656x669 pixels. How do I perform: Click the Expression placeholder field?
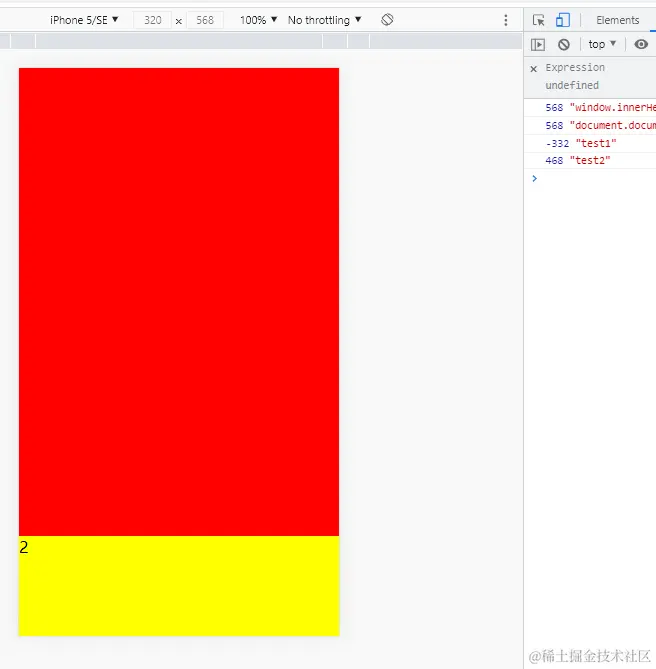coord(575,67)
